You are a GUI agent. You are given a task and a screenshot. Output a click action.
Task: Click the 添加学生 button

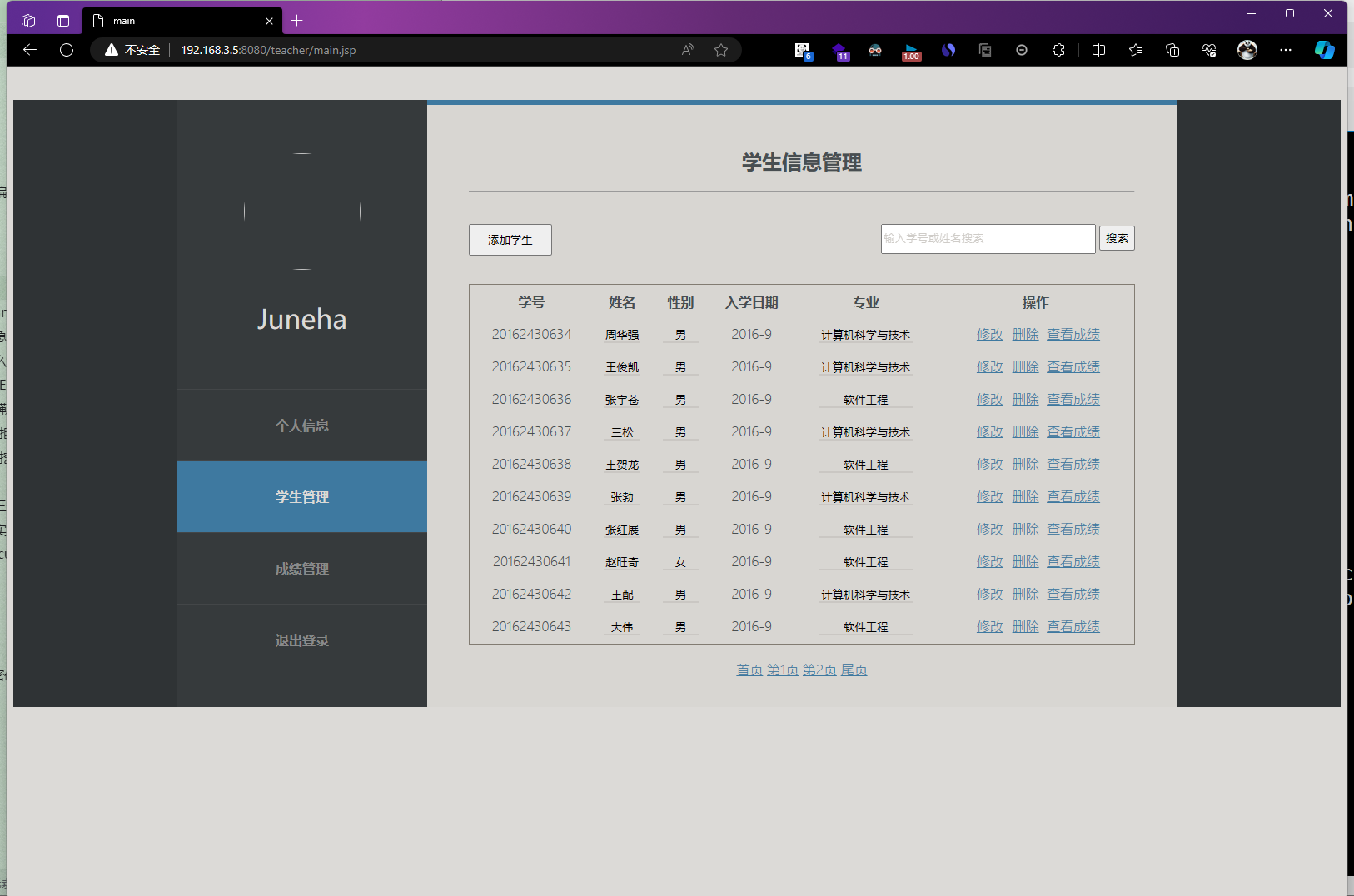510,240
